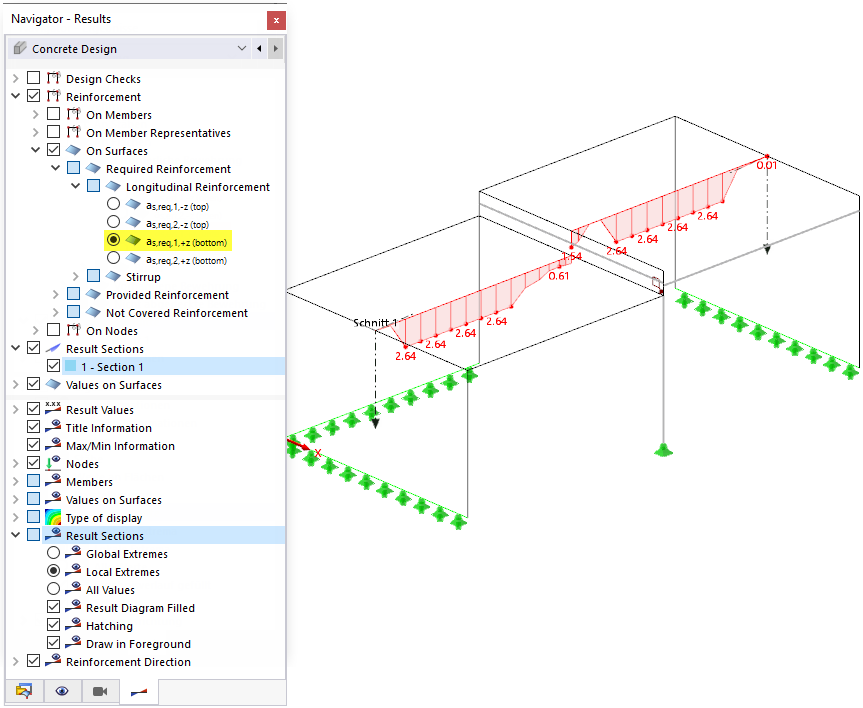This screenshot has height=708, width=863.
Task: Click the Max/Min Information eye icon
Action: [53, 445]
